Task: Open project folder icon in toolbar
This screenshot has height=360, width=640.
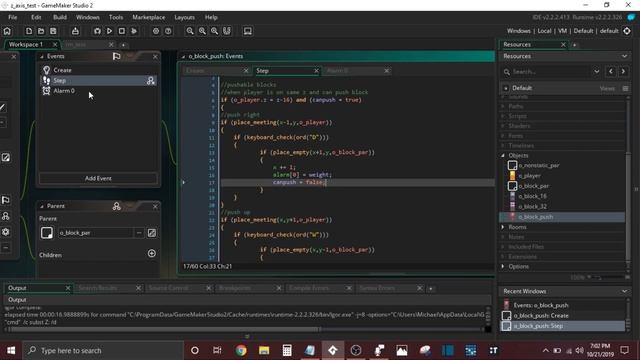Action: (x=41, y=31)
